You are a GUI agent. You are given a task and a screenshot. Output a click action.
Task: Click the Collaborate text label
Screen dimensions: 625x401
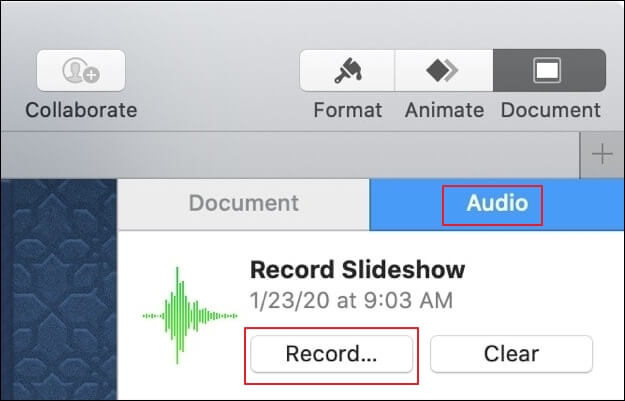81,110
